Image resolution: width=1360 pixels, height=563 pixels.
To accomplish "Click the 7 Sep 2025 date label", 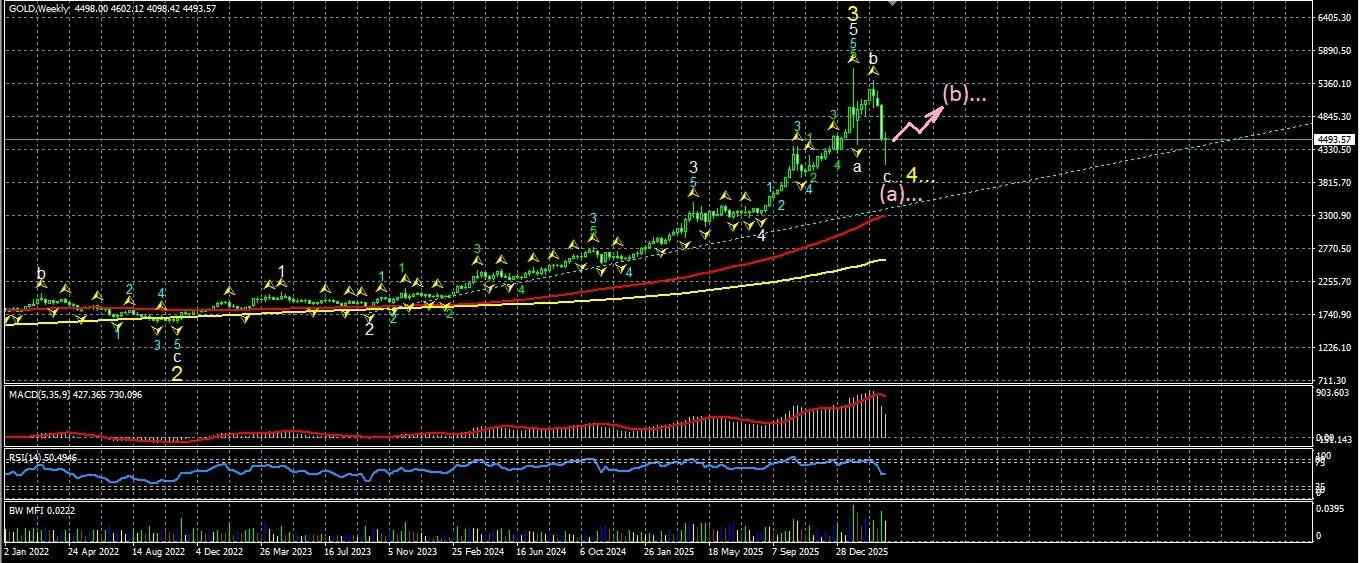I will pos(798,551).
